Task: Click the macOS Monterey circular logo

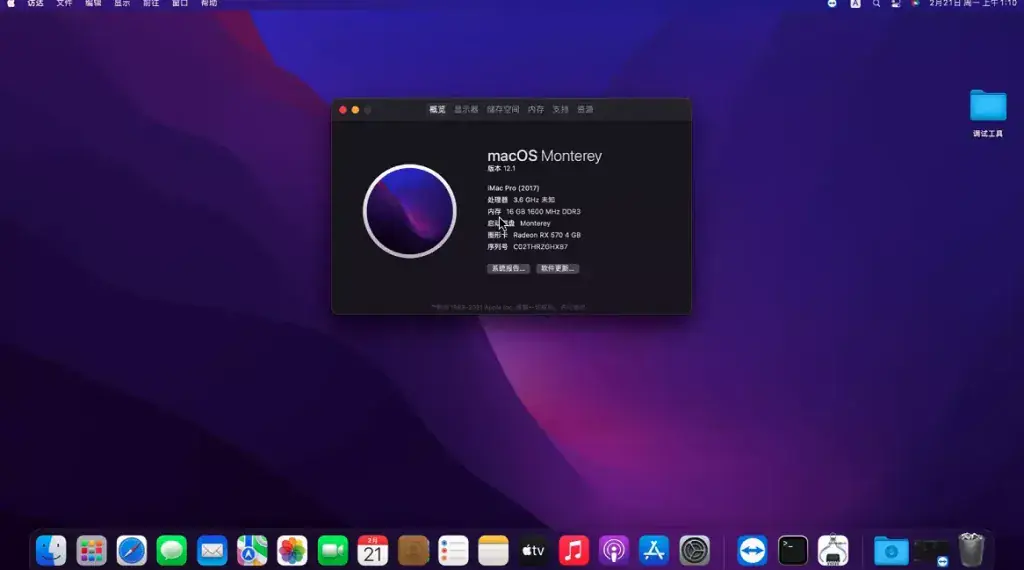Action: tap(409, 211)
